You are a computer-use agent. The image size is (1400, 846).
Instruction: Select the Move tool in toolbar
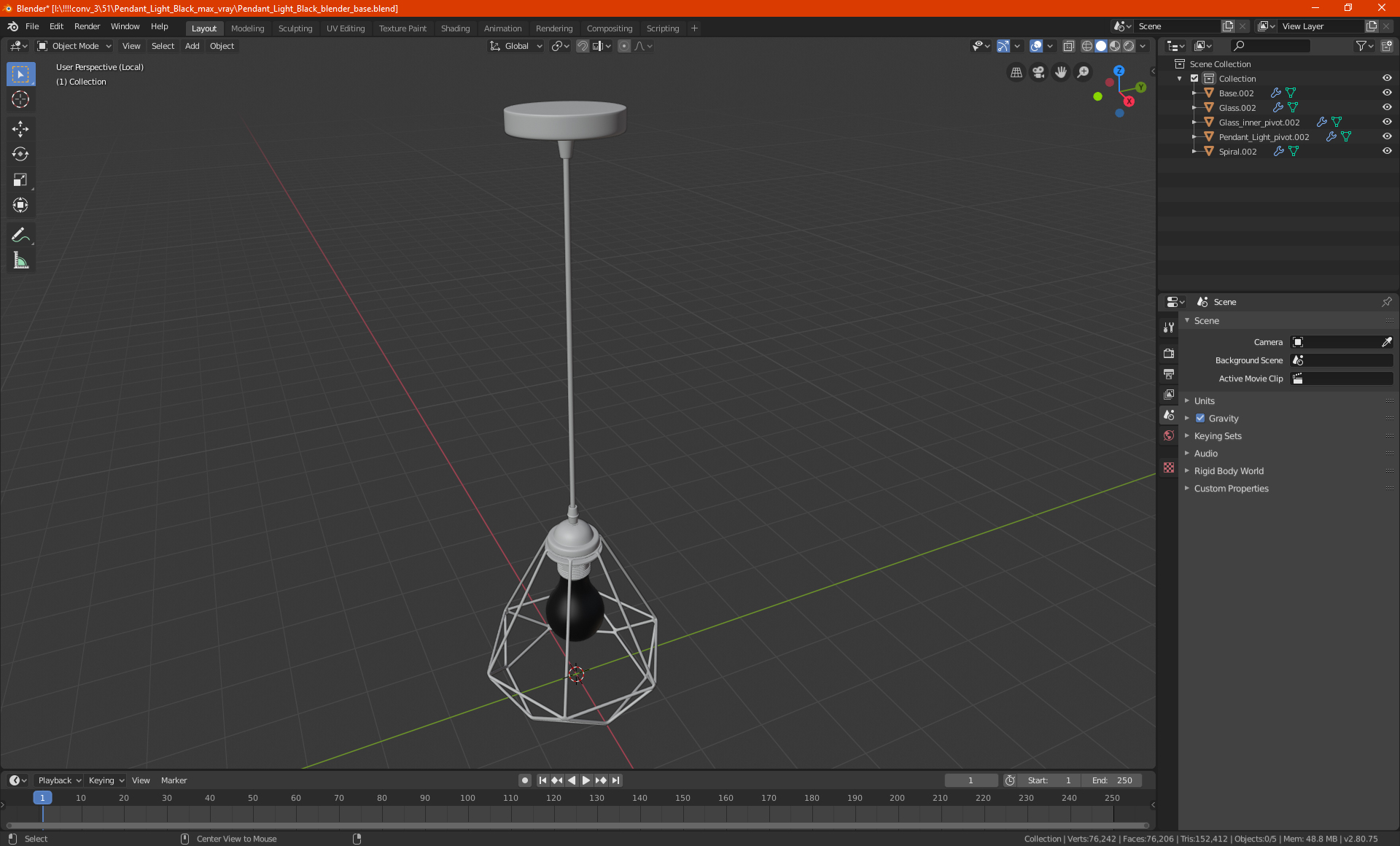[x=20, y=129]
